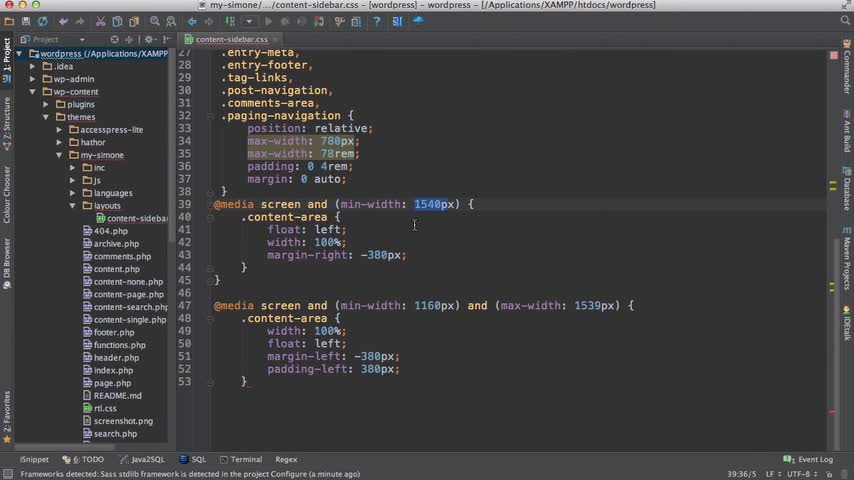Open the Help question mark icon
This screenshot has height=480, width=854.
pos(376,21)
